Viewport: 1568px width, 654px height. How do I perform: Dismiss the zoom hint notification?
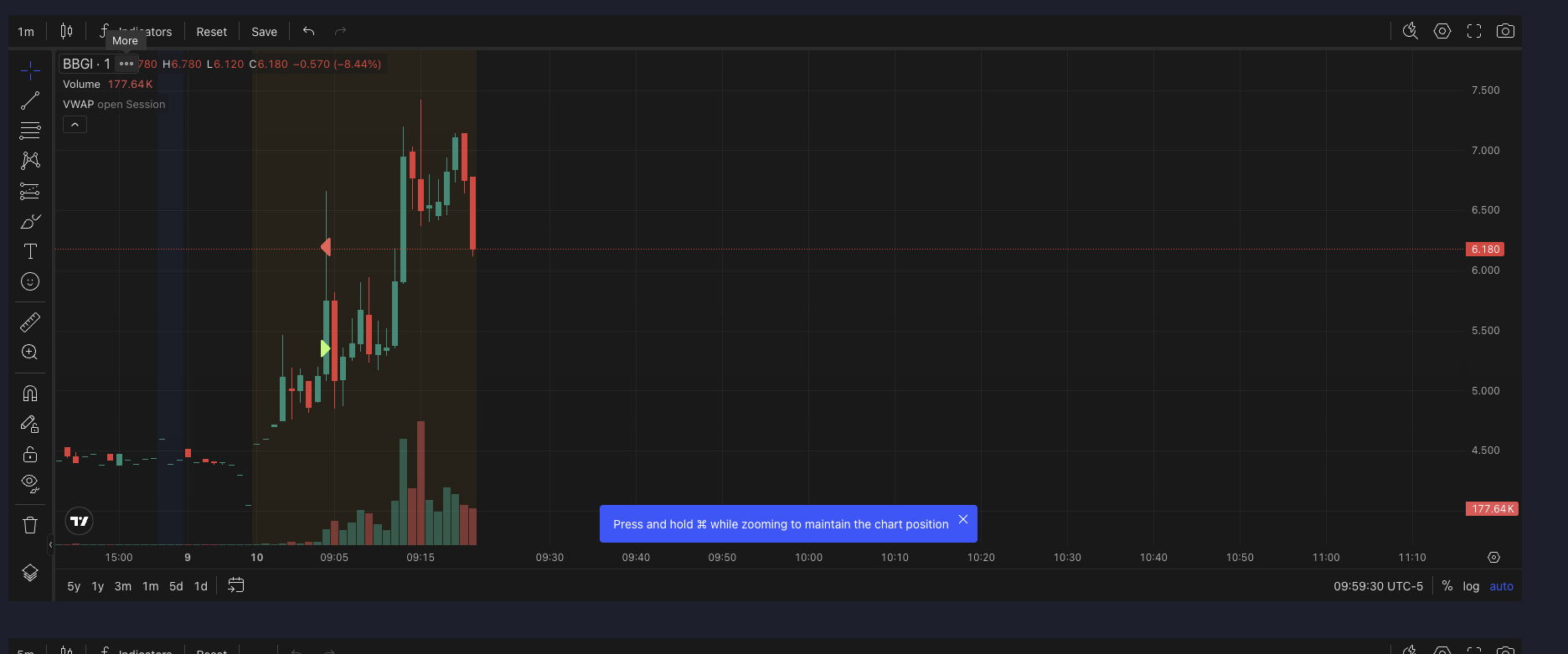(x=963, y=519)
